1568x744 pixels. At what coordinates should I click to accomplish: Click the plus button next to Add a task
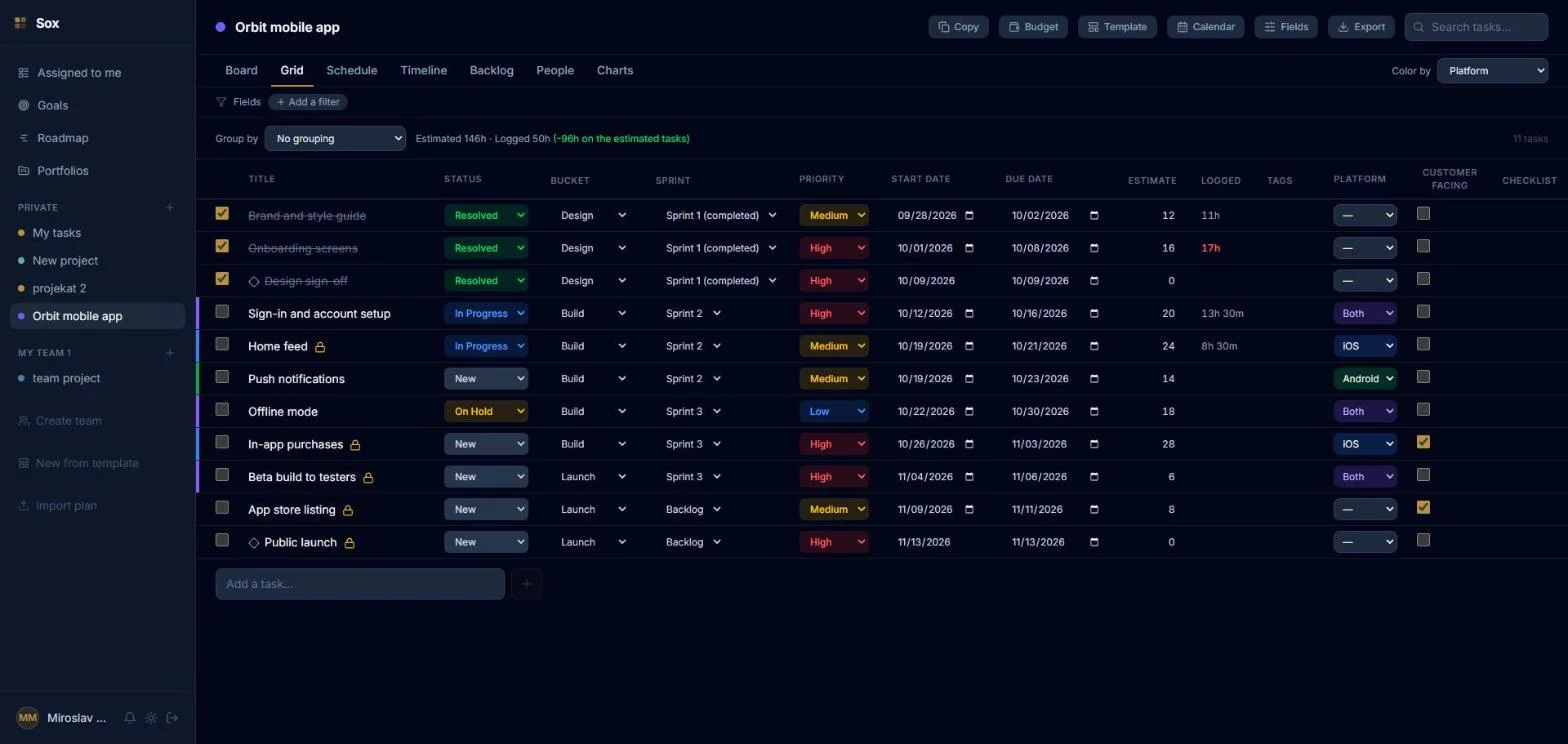pos(527,584)
